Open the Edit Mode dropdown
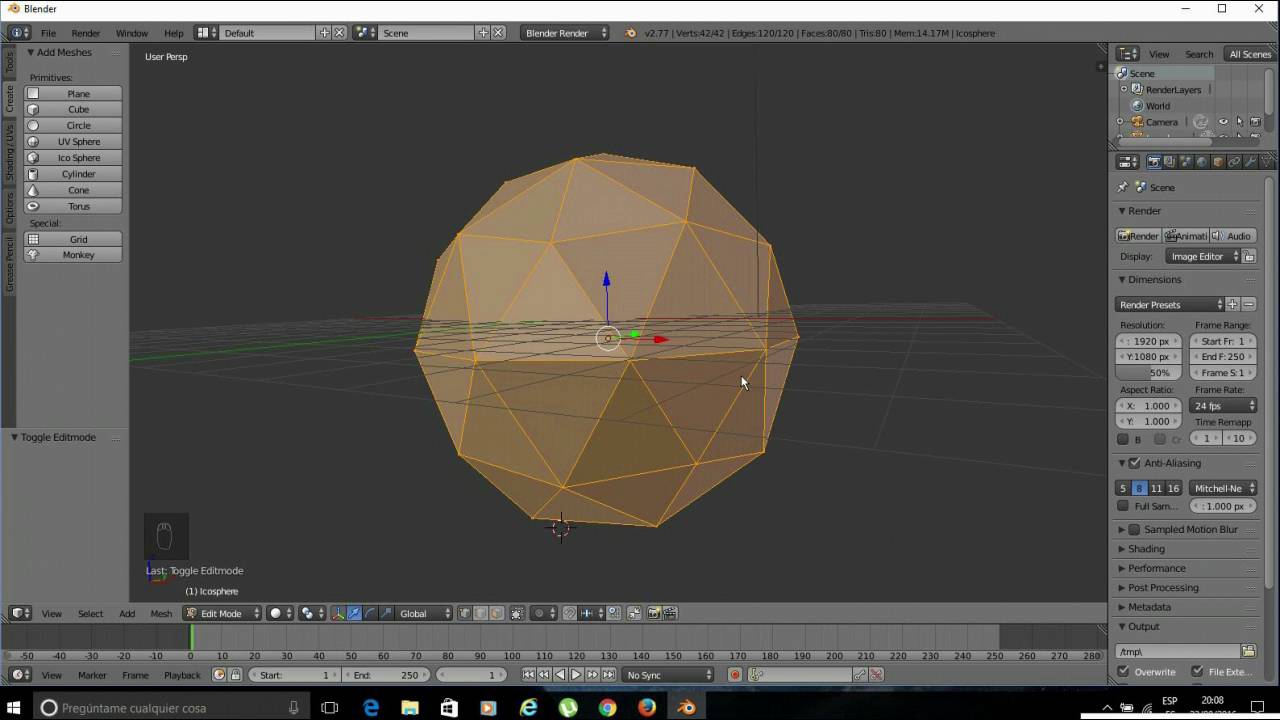The image size is (1280, 720). pyautogui.click(x=222, y=613)
